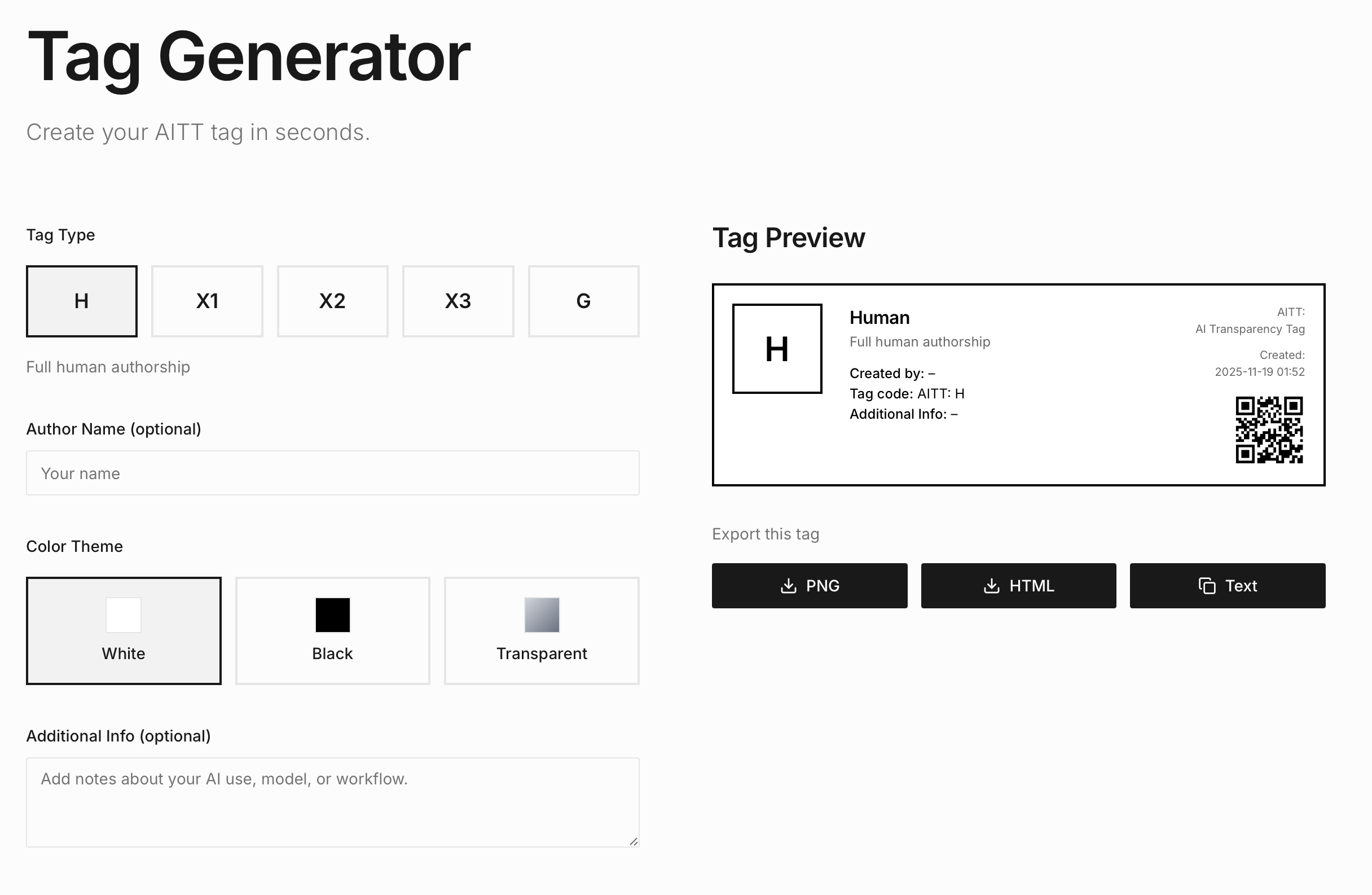
Task: Click the copy icon on Text button
Action: 1207,586
